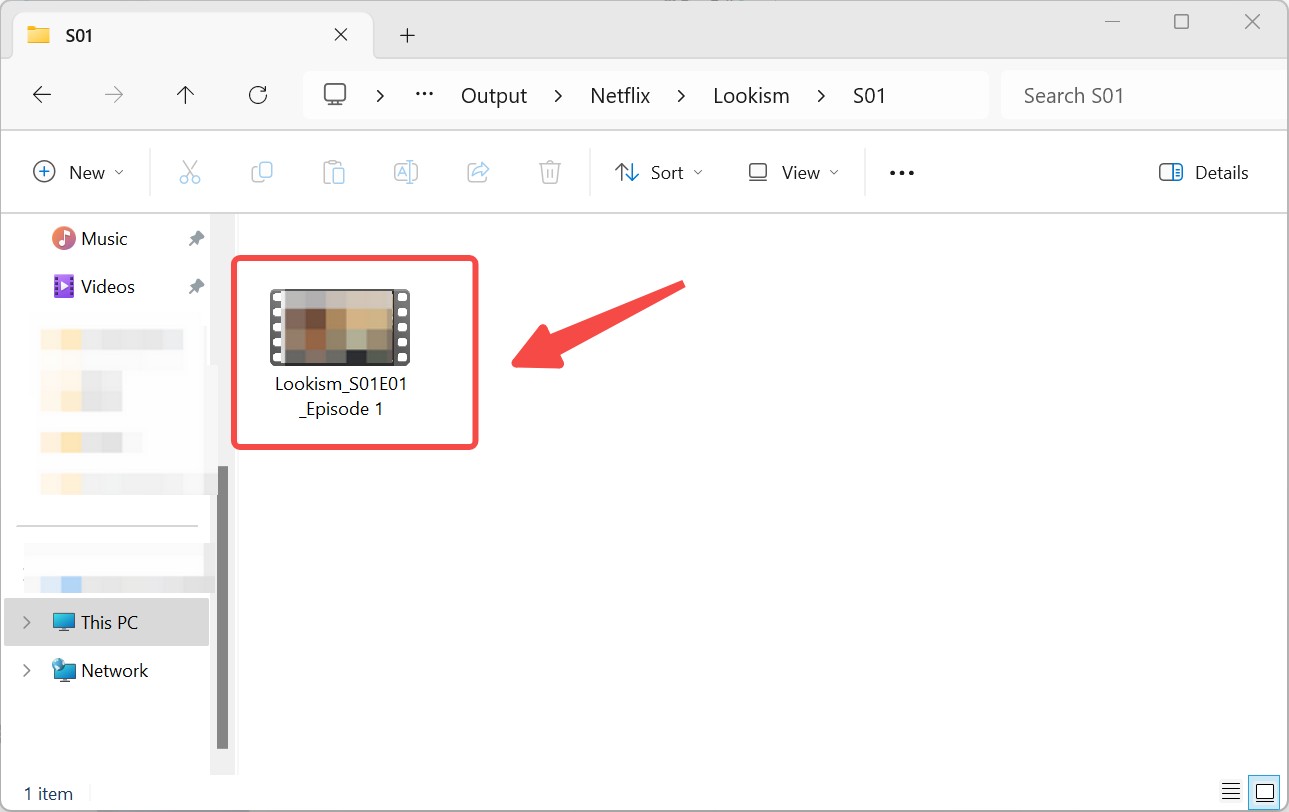1289x812 pixels.
Task: Switch to details list view layout
Action: (x=1231, y=791)
